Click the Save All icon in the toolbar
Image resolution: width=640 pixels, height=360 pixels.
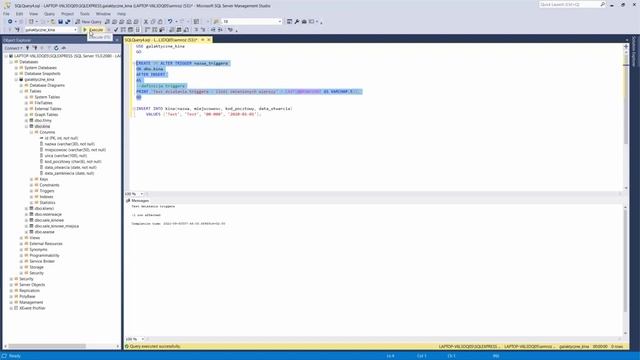68,22
